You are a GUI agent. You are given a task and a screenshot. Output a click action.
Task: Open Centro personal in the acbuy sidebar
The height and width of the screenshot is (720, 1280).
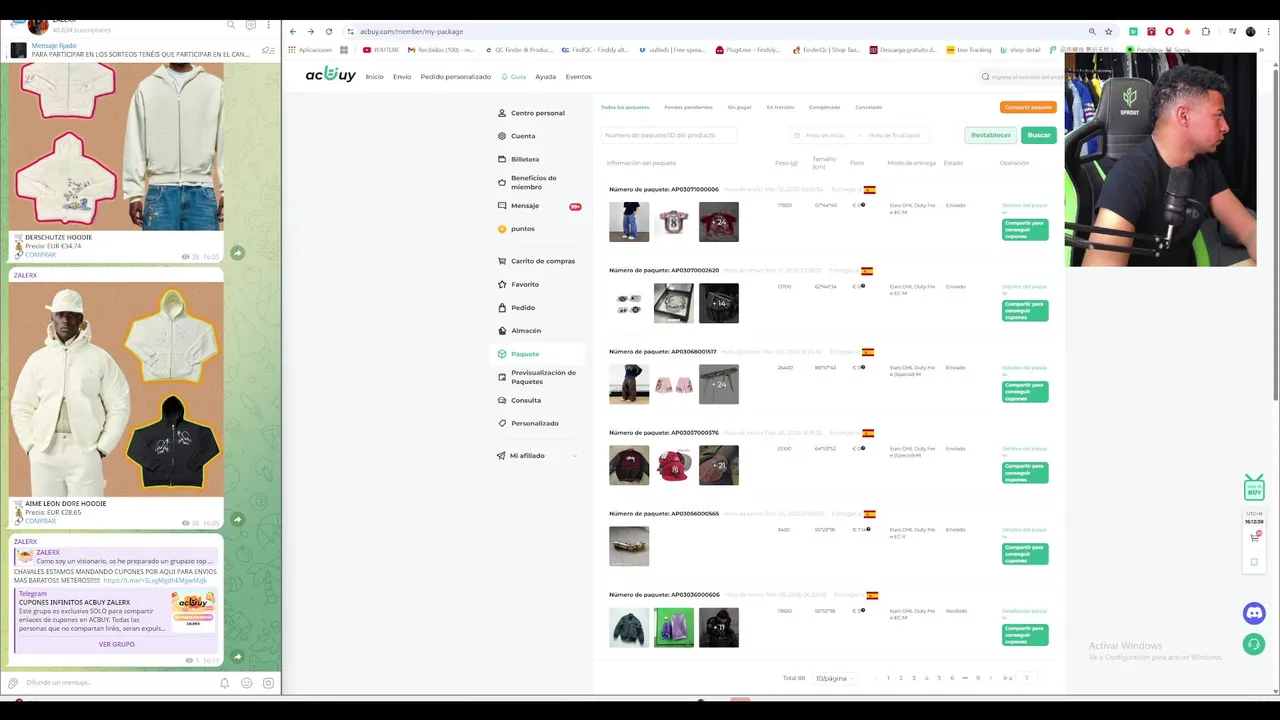click(537, 113)
